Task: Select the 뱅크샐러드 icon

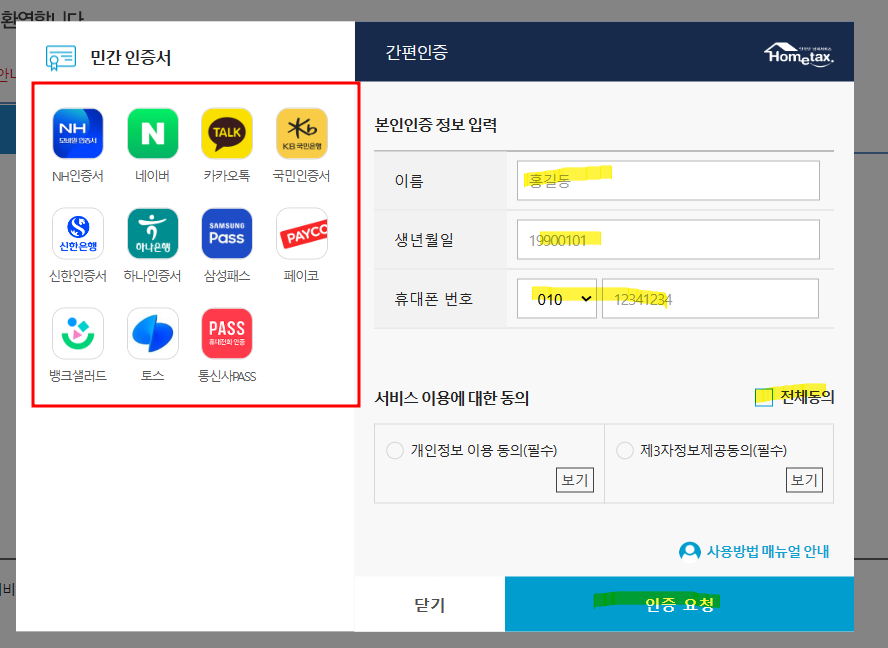Action: [78, 334]
